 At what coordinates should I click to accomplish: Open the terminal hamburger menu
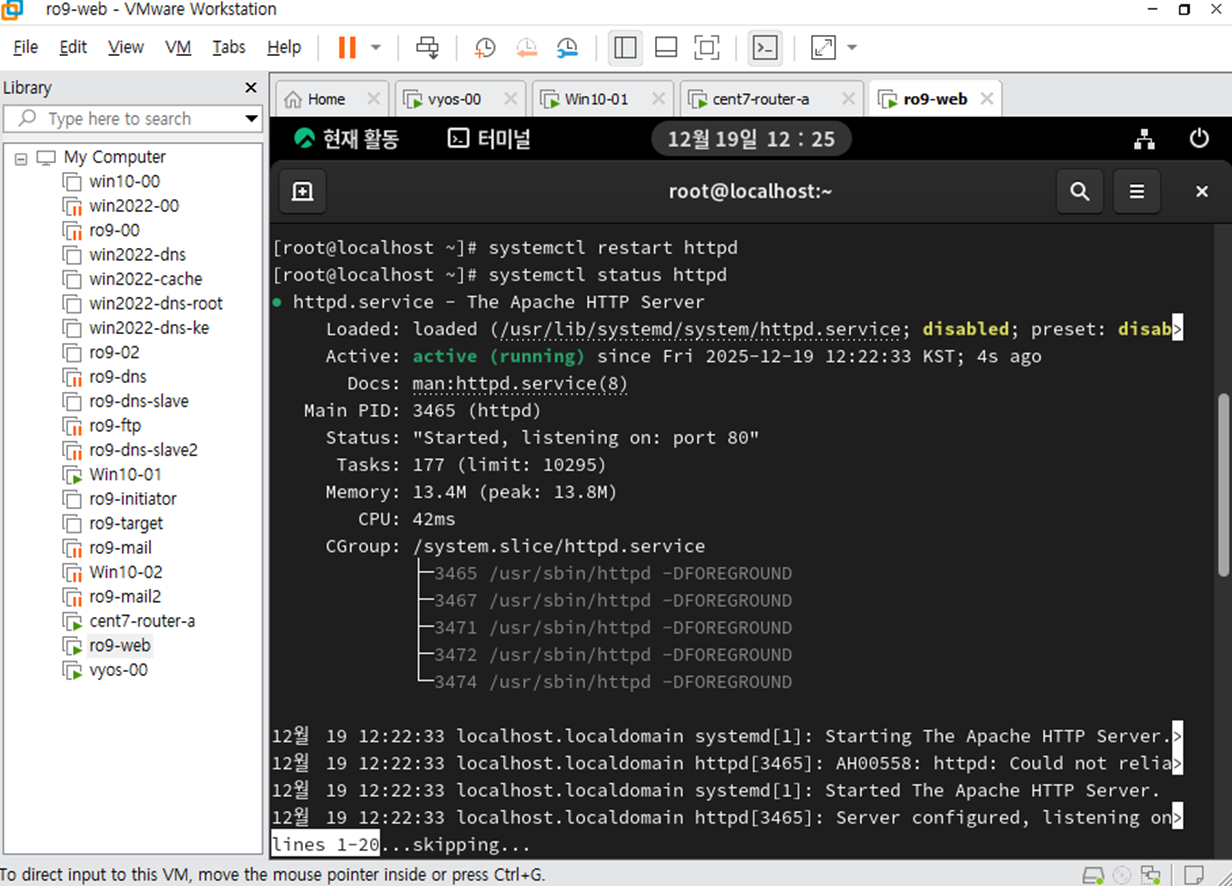(1137, 191)
